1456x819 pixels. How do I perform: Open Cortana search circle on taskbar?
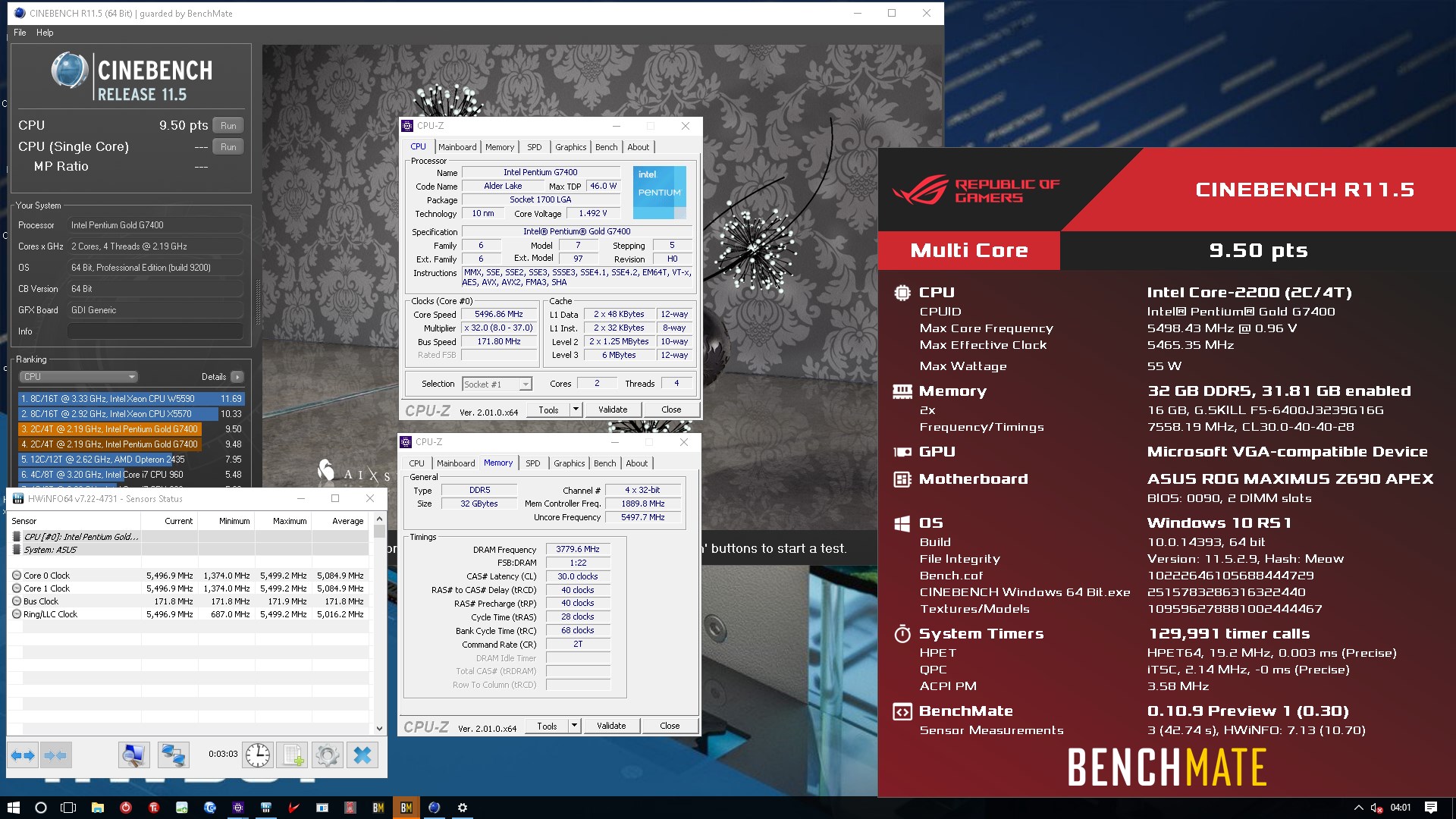(41, 808)
